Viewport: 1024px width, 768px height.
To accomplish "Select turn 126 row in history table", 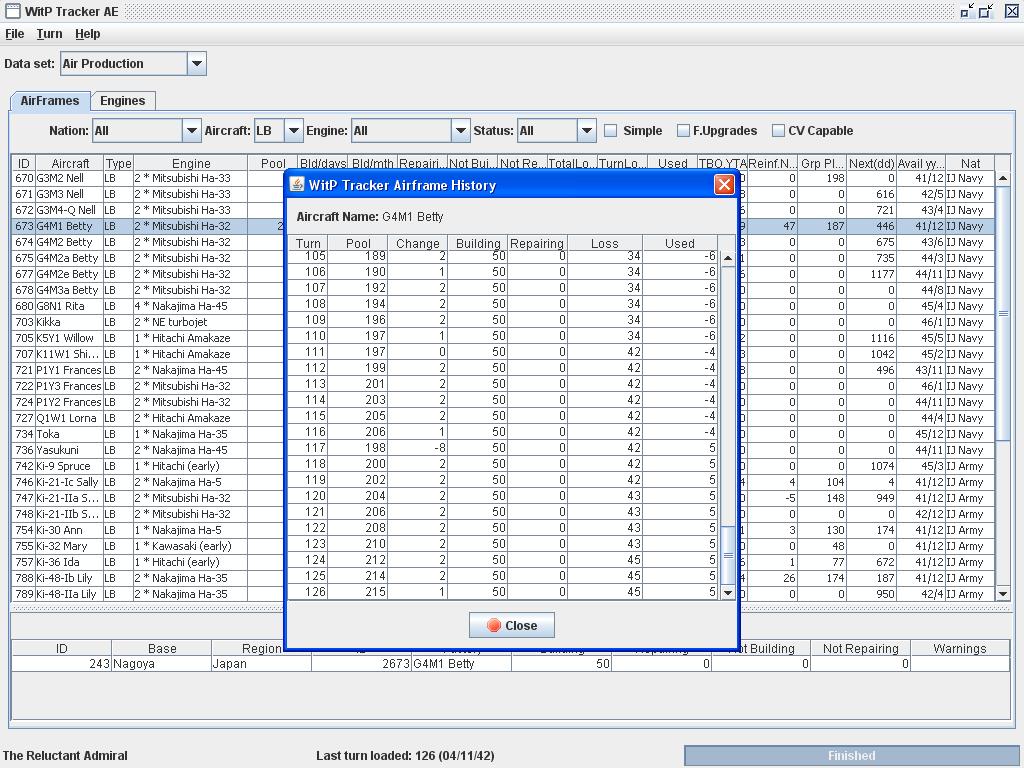I will pyautogui.click(x=503, y=592).
